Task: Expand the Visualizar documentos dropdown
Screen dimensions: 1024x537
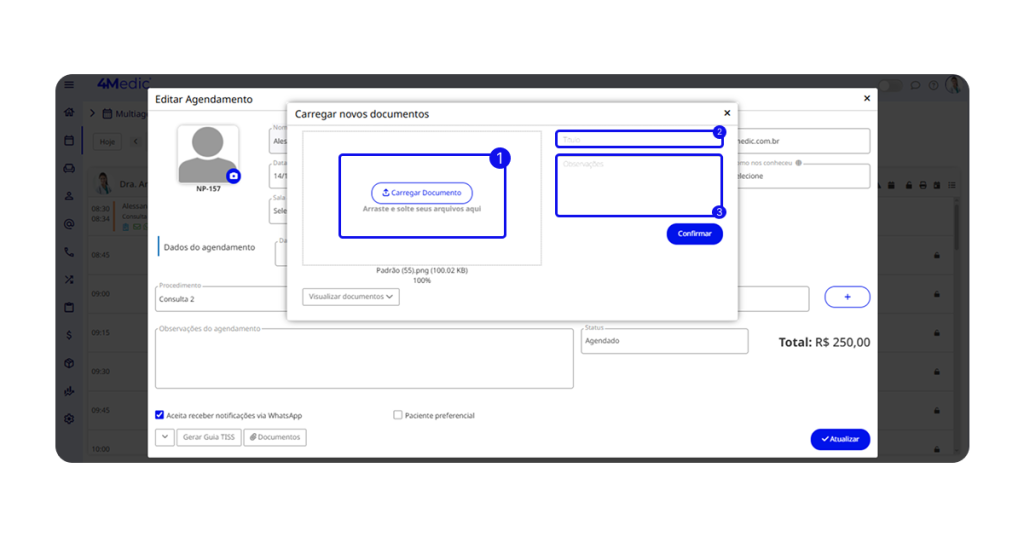Action: (350, 297)
